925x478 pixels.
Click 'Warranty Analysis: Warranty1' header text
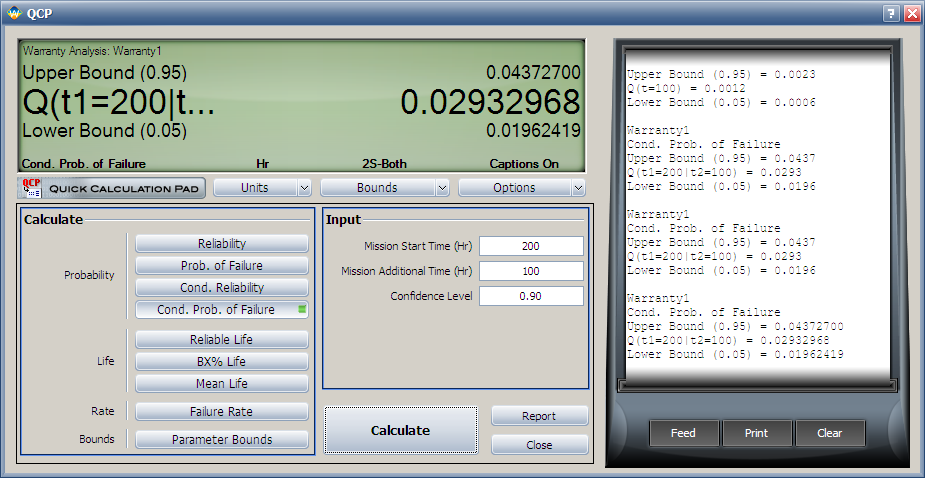coord(91,51)
